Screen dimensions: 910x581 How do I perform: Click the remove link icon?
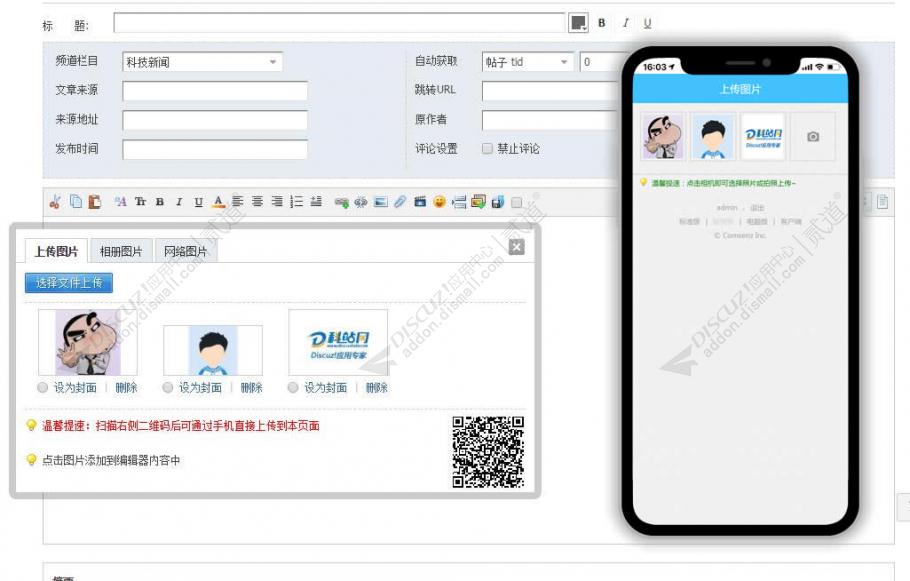tap(361, 202)
